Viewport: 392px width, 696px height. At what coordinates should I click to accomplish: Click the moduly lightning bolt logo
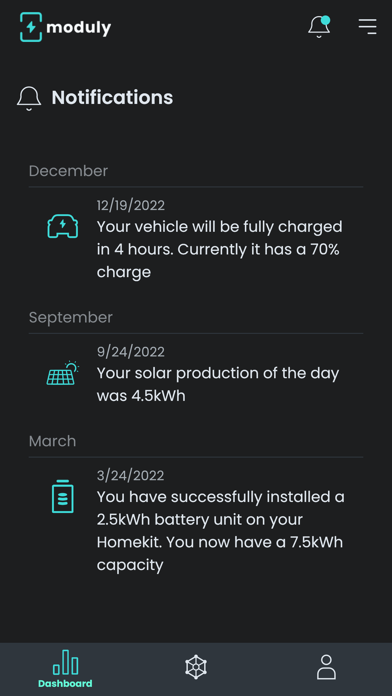coord(31,27)
